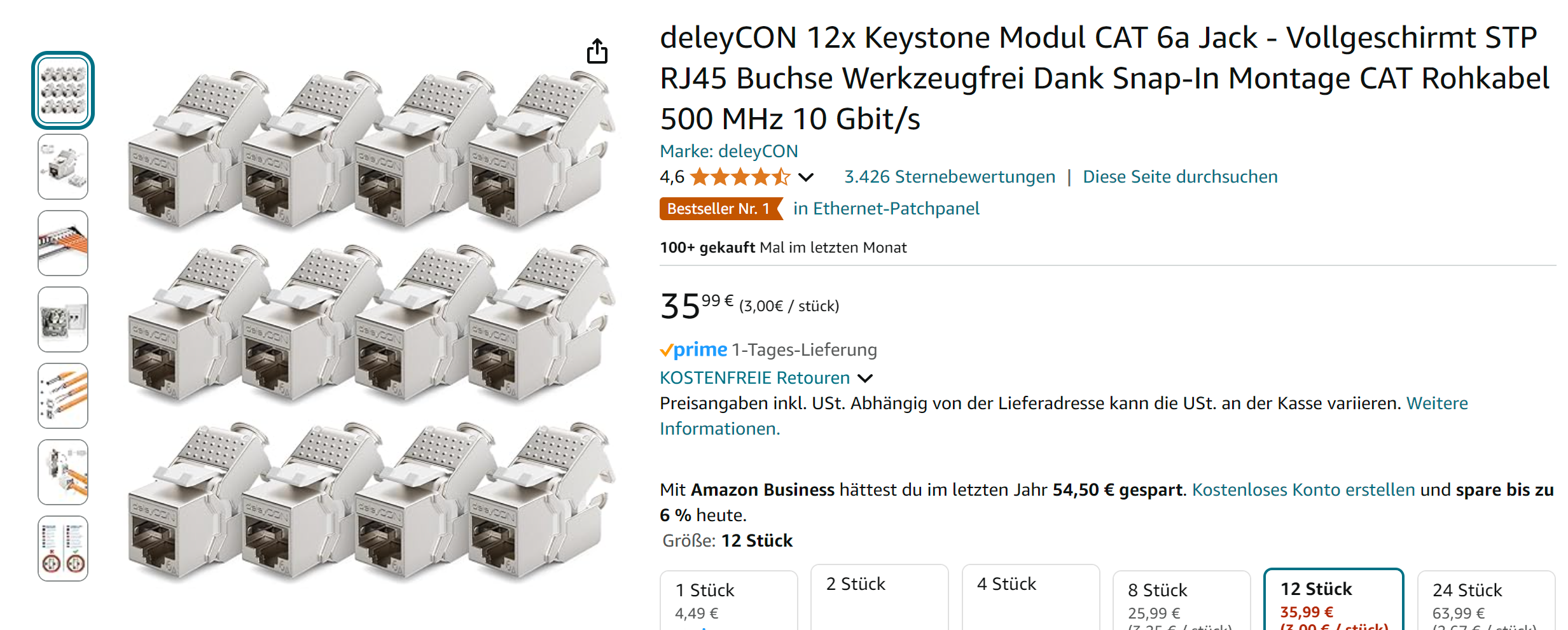The width and height of the screenshot is (1568, 630).
Task: View the seventh thumbnail with comparison chart
Action: coord(63,549)
